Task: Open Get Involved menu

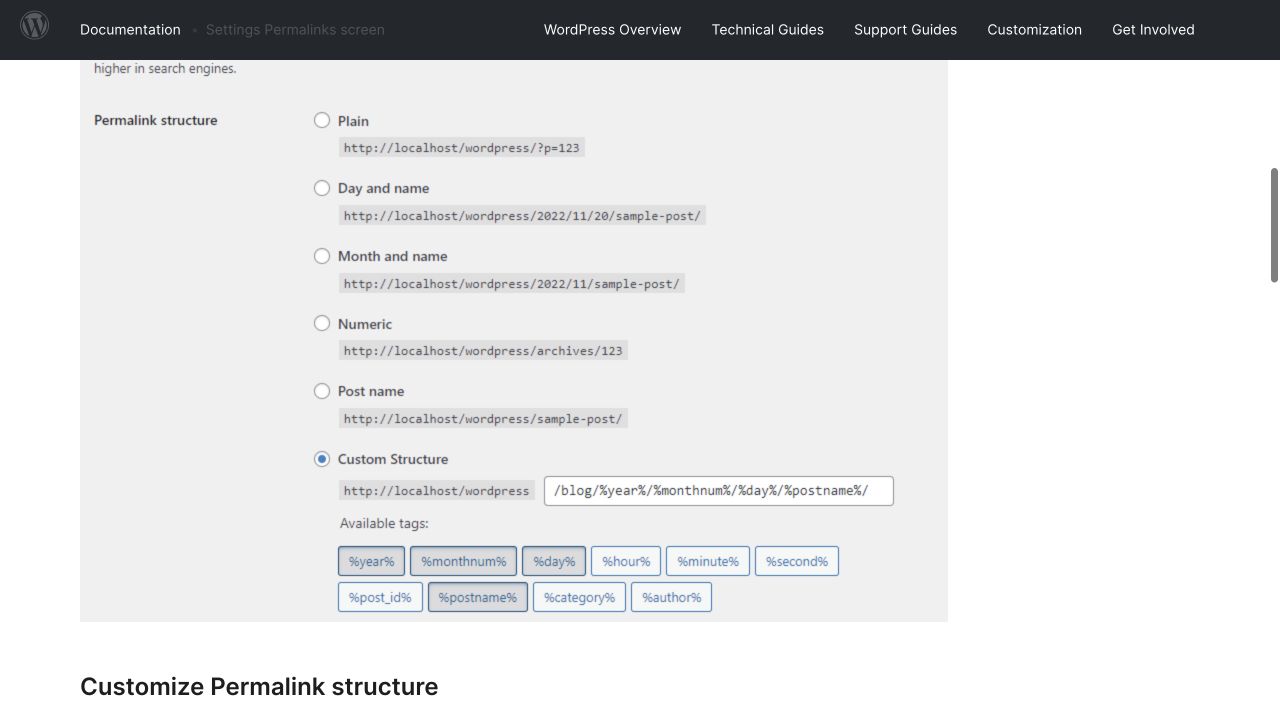Action: 1153,30
